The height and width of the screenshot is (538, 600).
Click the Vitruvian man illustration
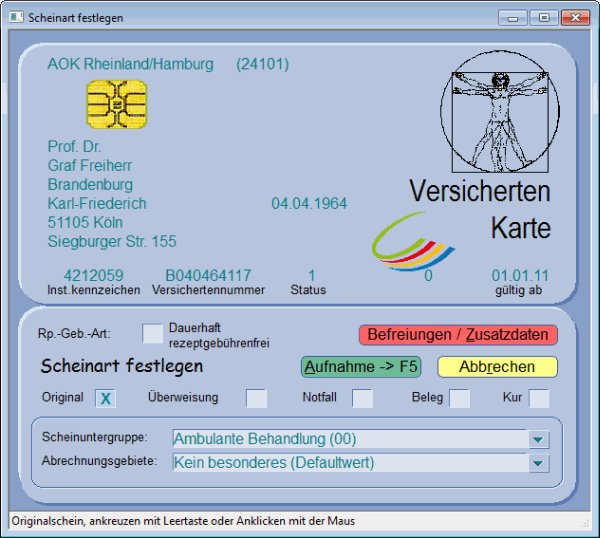coord(500,111)
